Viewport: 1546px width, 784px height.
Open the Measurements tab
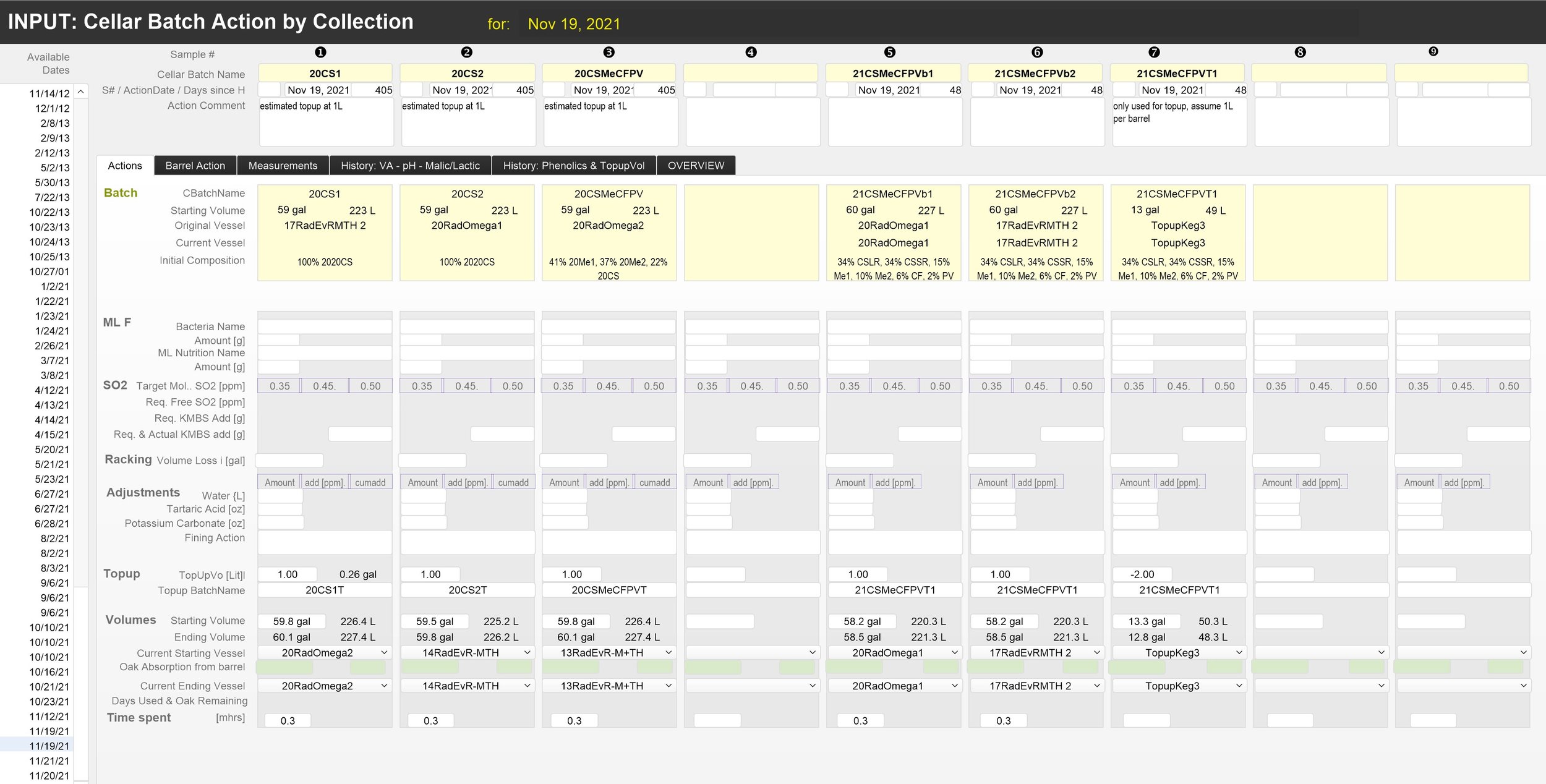pos(283,166)
